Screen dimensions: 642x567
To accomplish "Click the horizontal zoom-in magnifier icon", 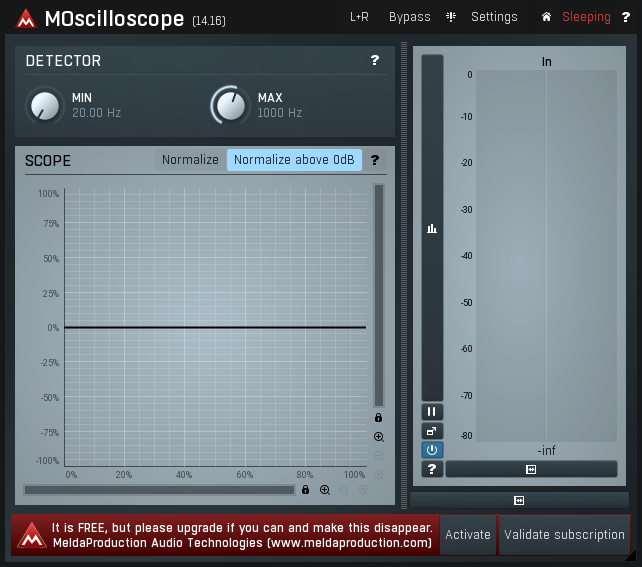I will 325,490.
